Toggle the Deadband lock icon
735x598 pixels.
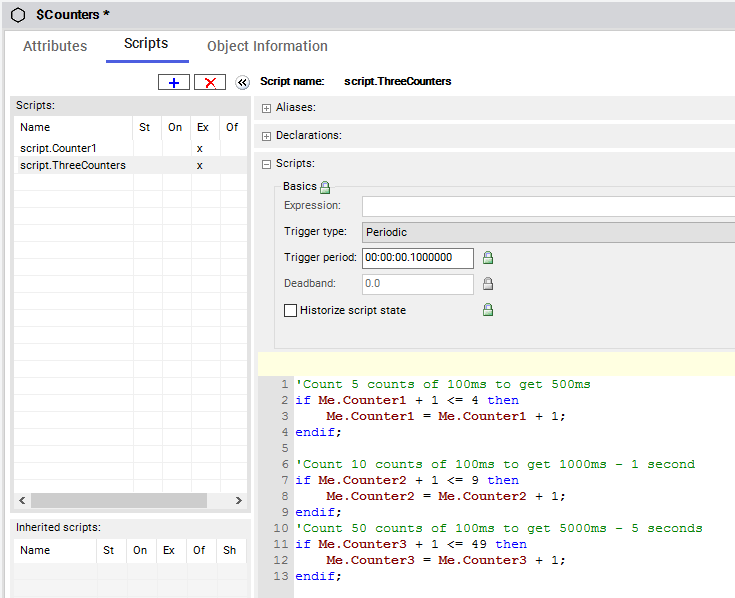click(488, 284)
